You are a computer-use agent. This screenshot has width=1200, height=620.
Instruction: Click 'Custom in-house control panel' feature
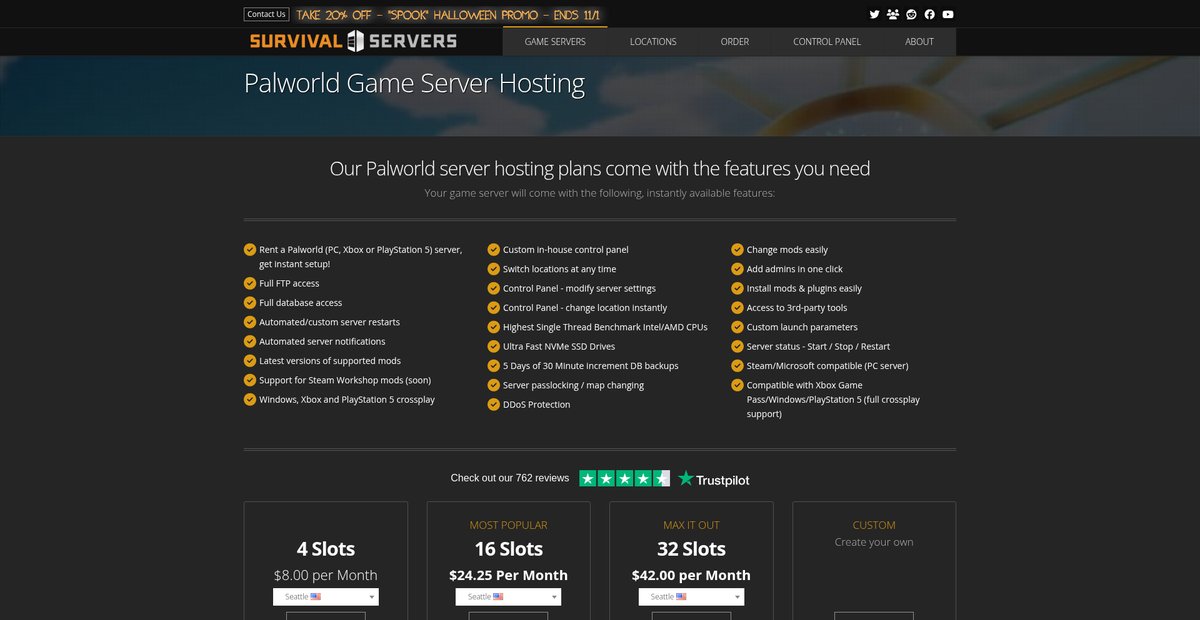tap(566, 250)
